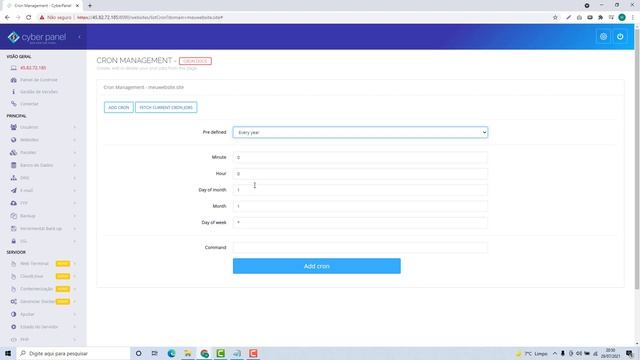The image size is (640, 360).
Task: Open the Pre defined schedule dropdown
Action: coord(360,132)
